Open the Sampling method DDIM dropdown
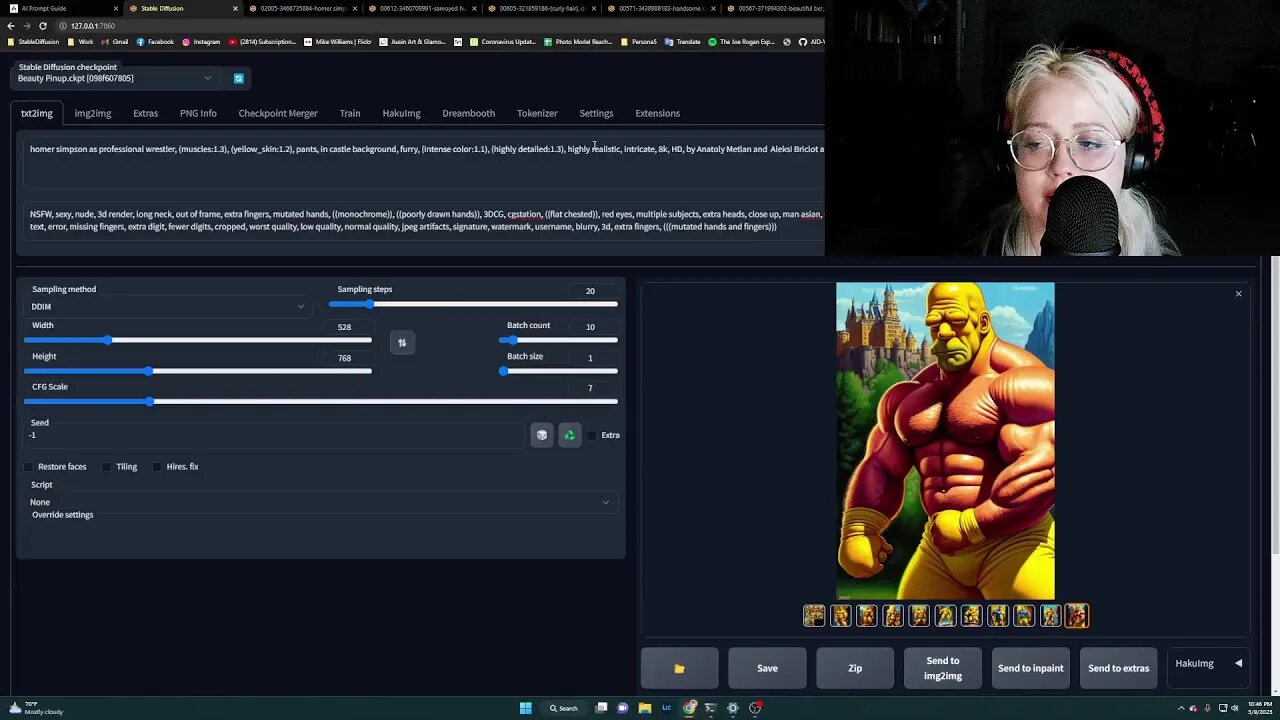 click(x=168, y=307)
